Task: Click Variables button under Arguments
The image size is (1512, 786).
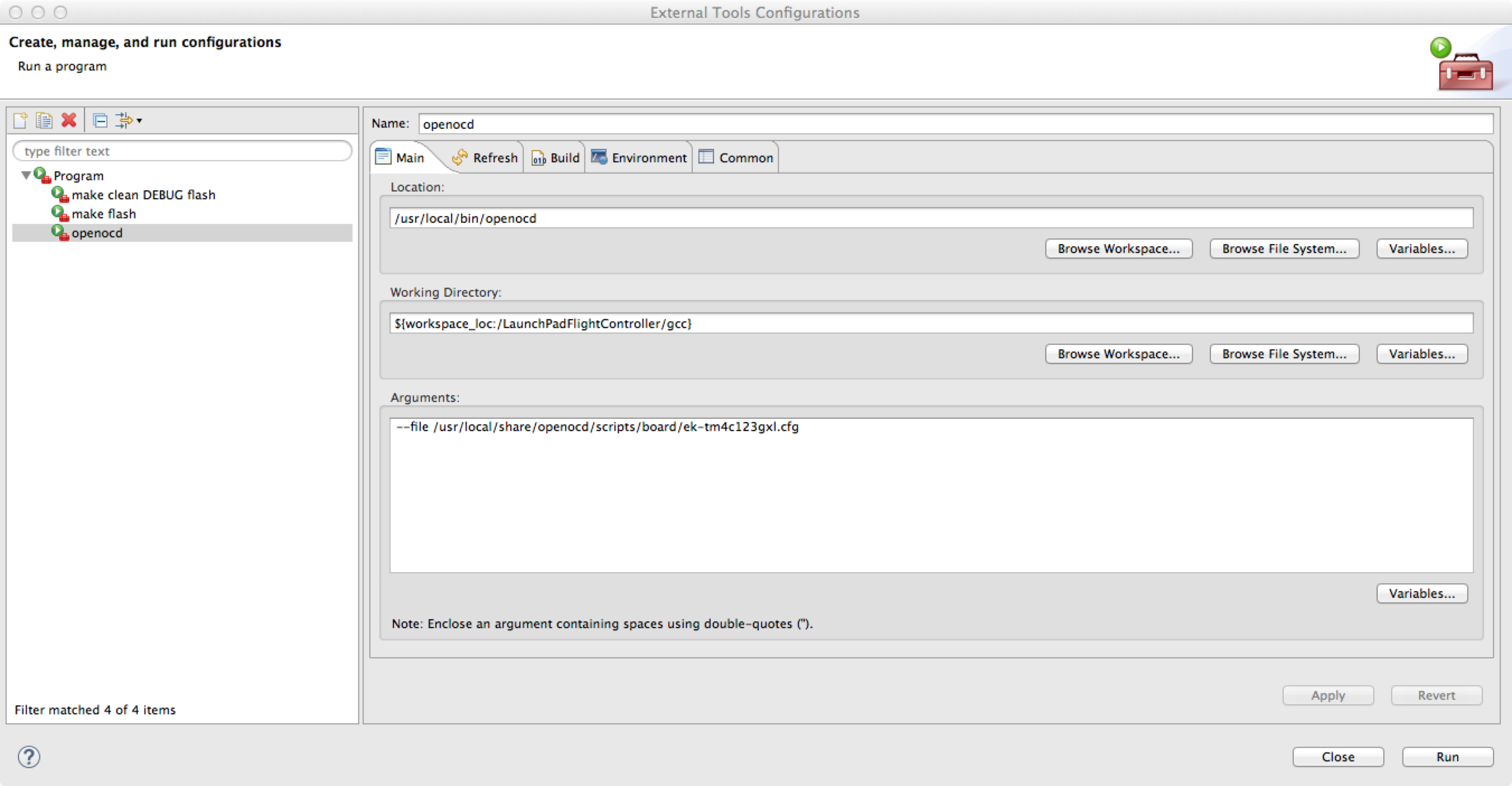Action: point(1421,593)
